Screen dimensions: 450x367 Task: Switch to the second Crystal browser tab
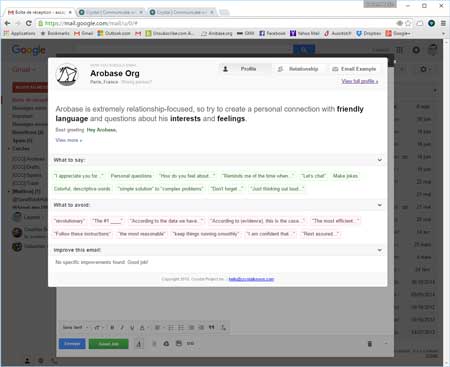click(x=181, y=12)
